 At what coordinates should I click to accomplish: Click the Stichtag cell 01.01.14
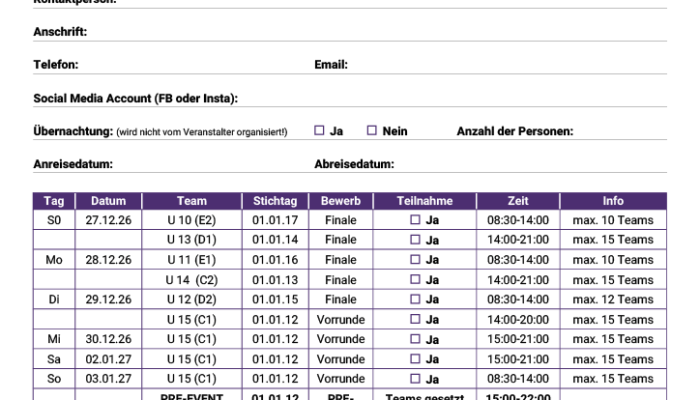pyautogui.click(x=275, y=240)
